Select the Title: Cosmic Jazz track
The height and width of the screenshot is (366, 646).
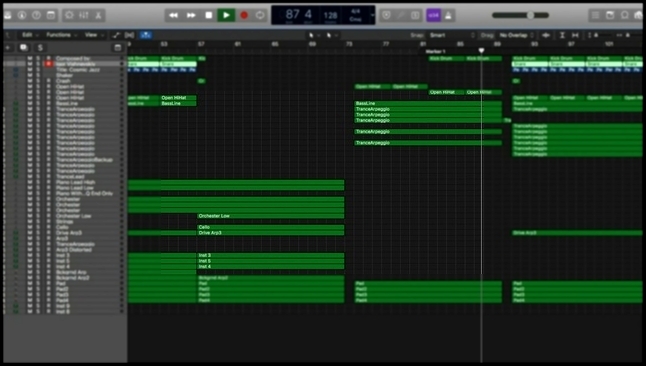(x=78, y=70)
